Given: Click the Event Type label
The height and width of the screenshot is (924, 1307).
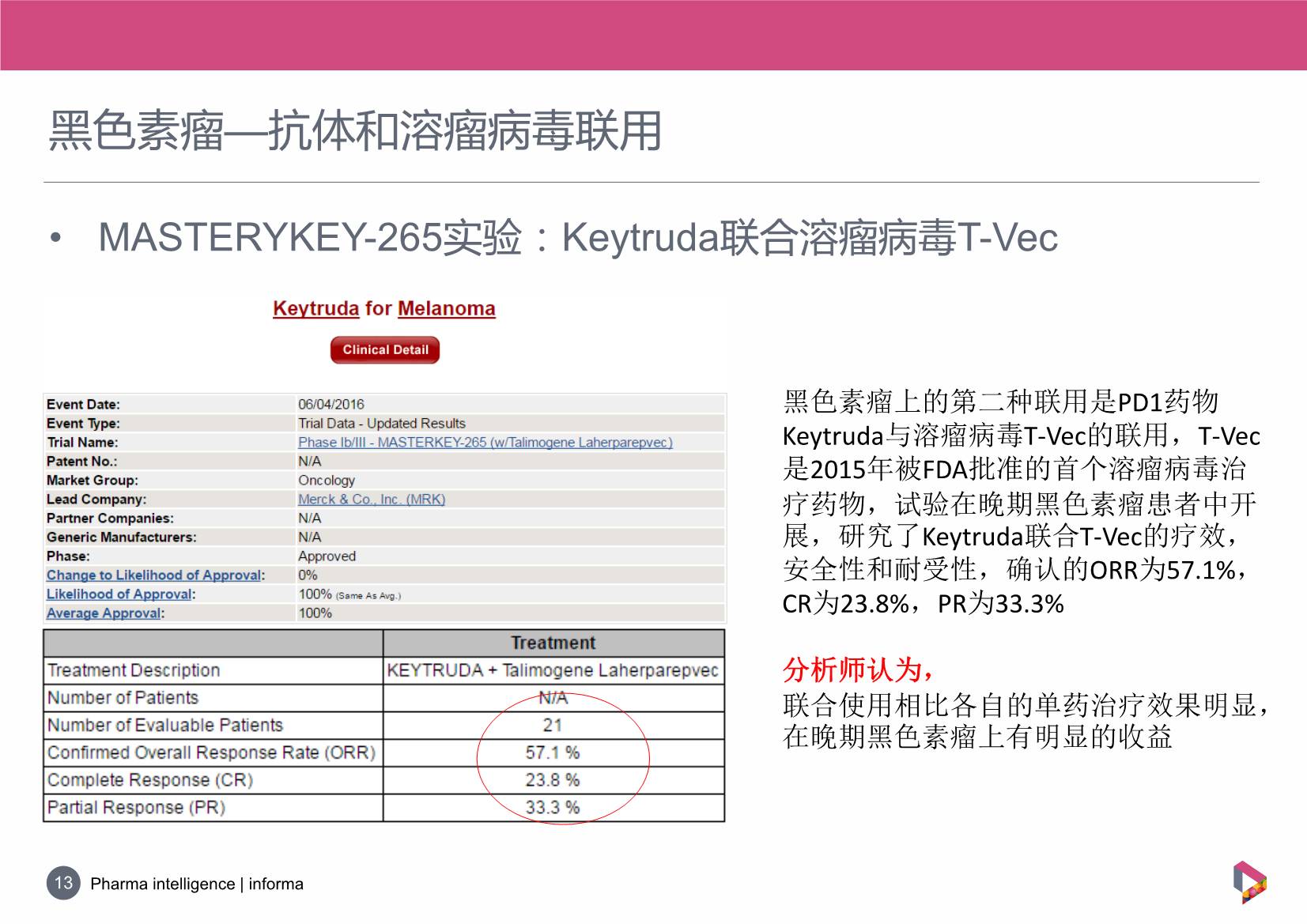Looking at the screenshot, I should tap(83, 424).
